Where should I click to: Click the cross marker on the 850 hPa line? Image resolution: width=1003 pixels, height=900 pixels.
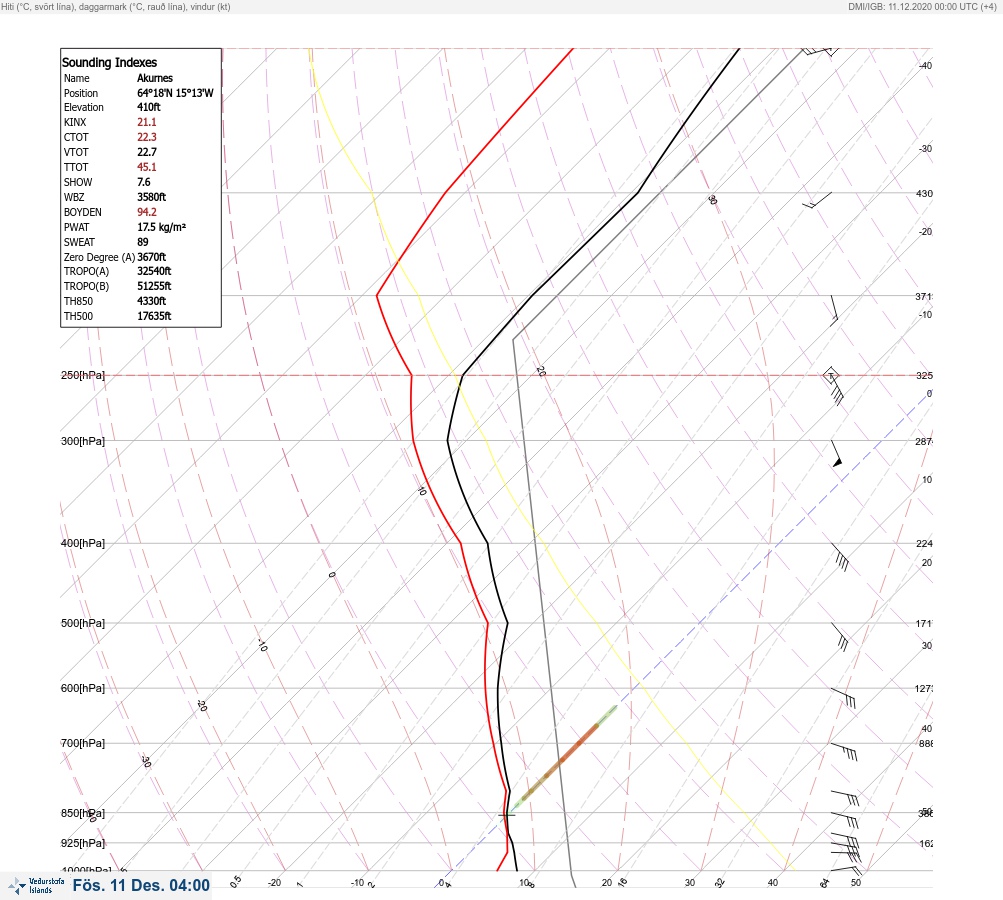pos(507,815)
